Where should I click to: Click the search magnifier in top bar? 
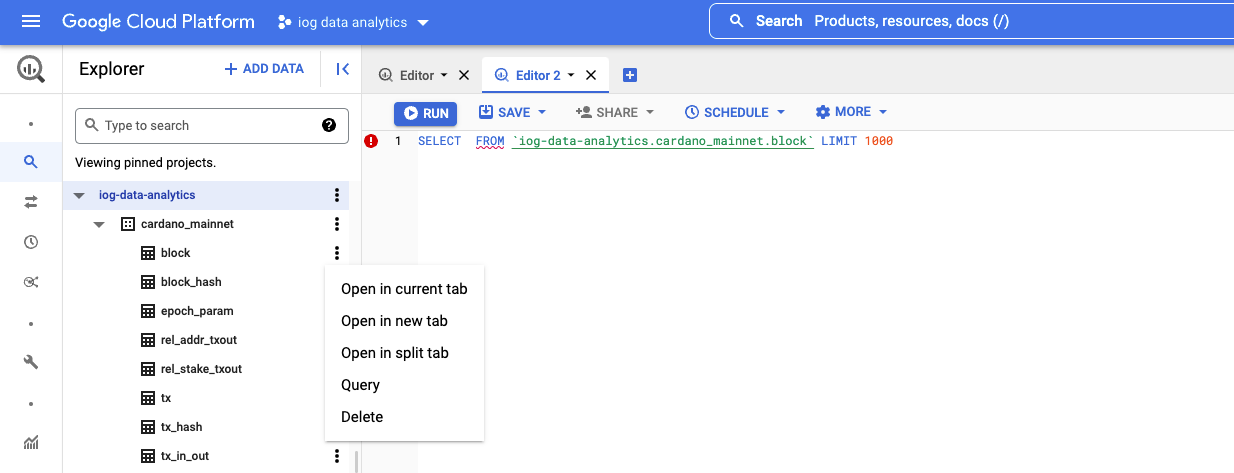tap(737, 21)
